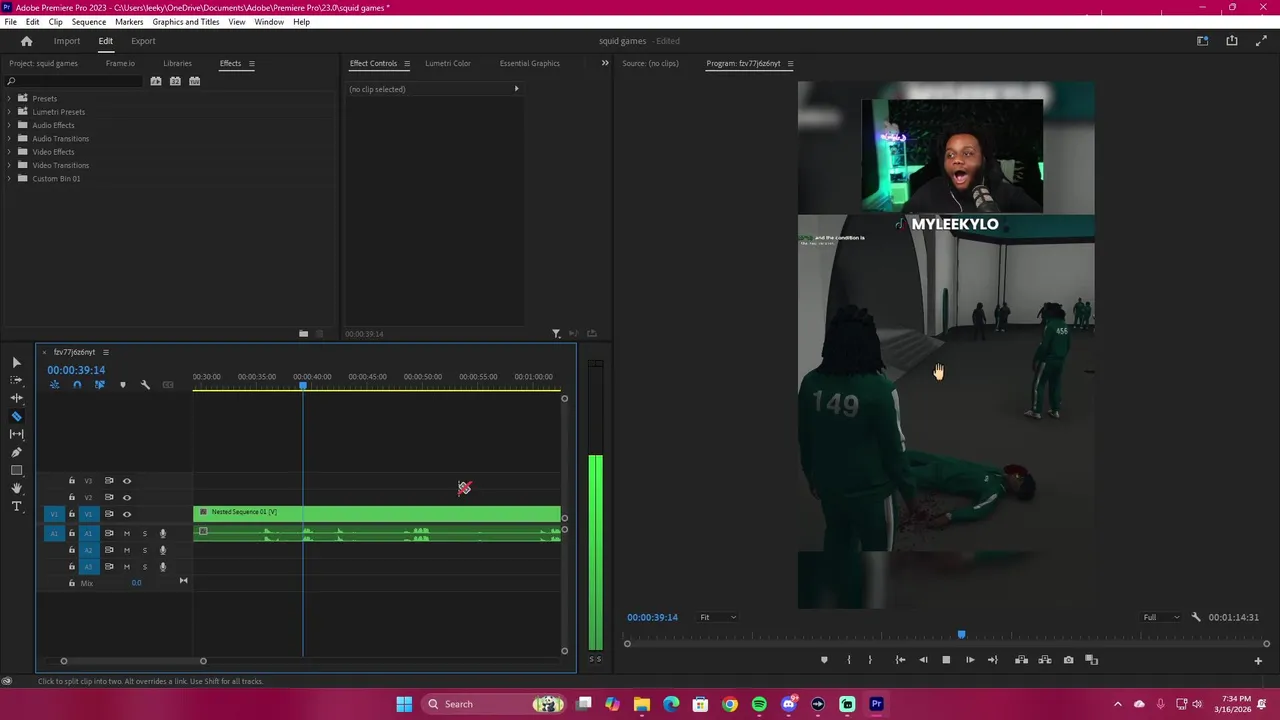Select the Pen tool
This screenshot has width=1280, height=720.
(16, 452)
